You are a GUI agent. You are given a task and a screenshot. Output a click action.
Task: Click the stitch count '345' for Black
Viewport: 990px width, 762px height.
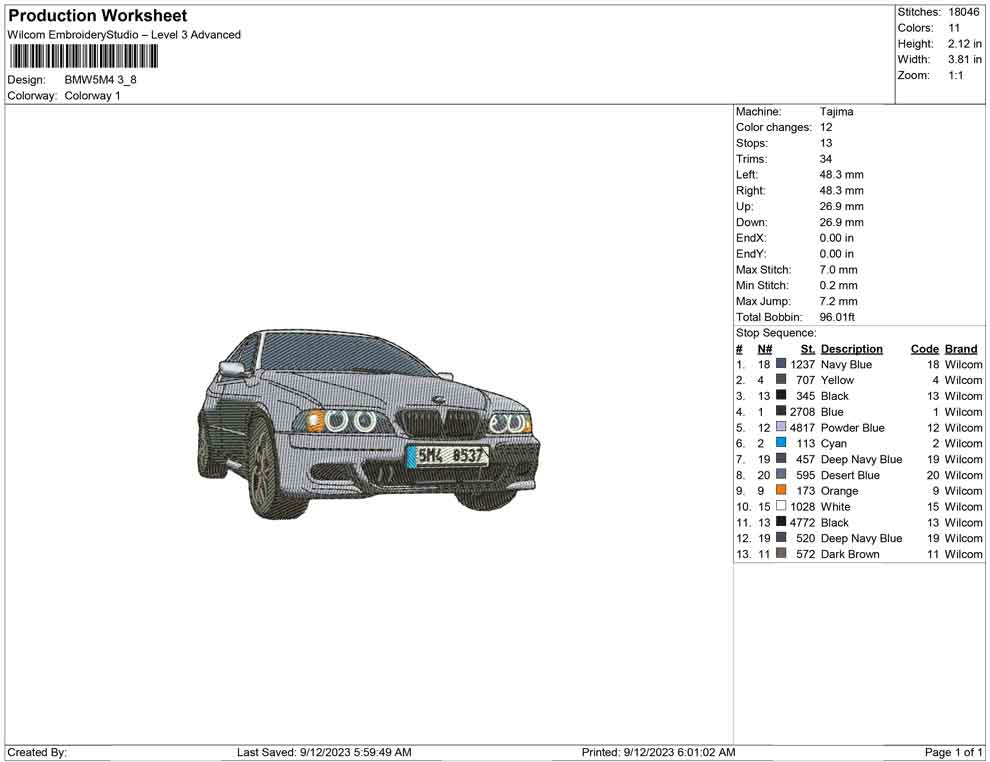[806, 396]
